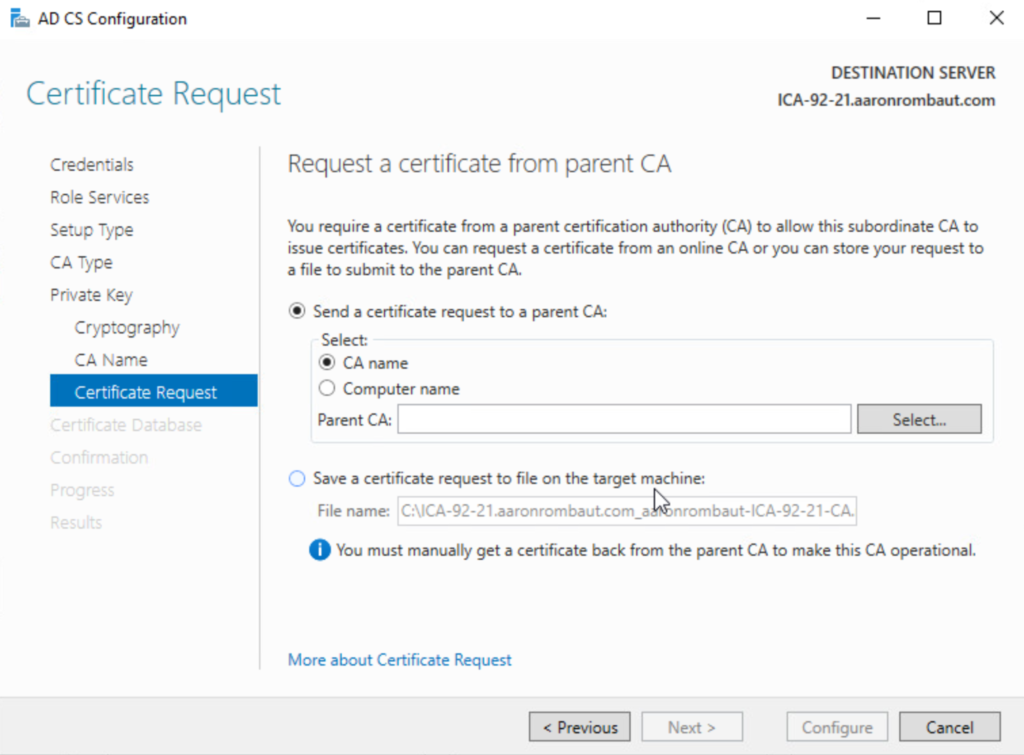Screen dimensions: 1024x755
Task: Go back with the Previous button
Action: pos(580,727)
